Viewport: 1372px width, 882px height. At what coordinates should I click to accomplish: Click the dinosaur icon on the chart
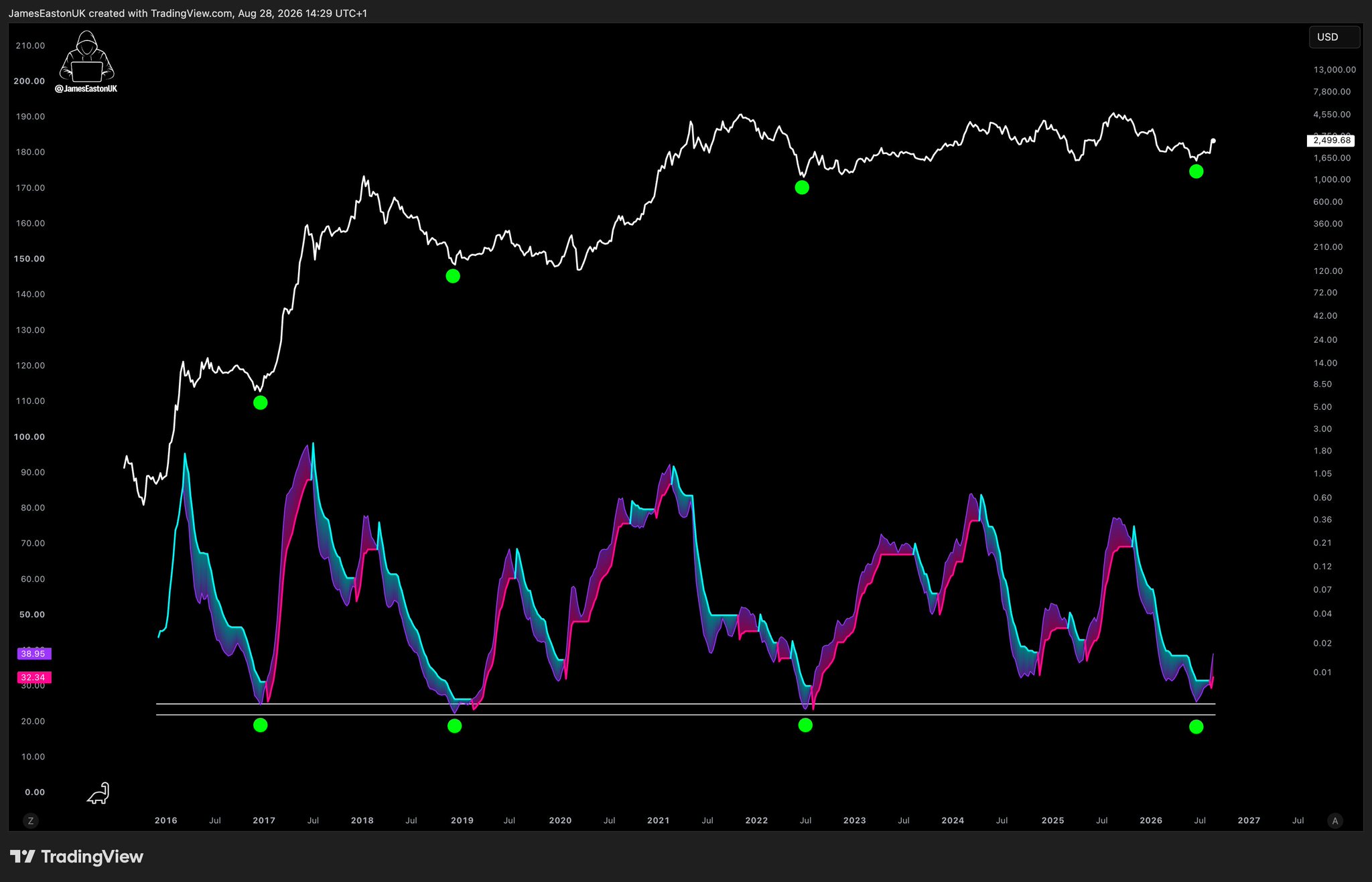coord(98,793)
